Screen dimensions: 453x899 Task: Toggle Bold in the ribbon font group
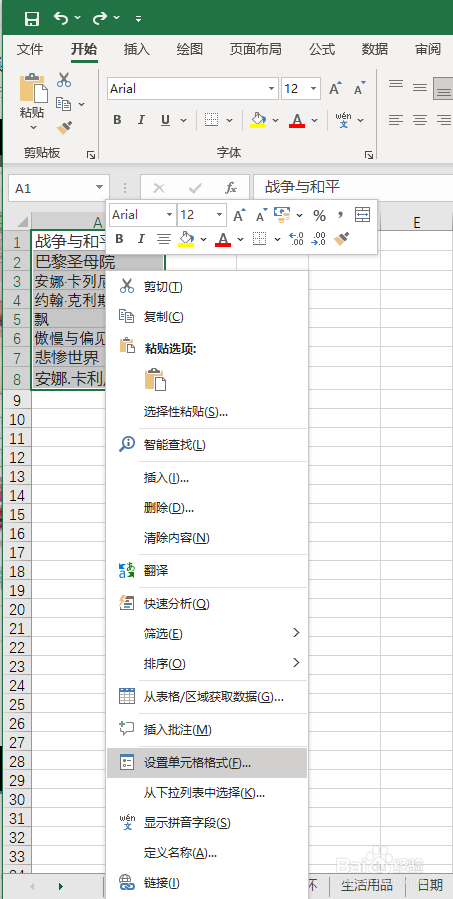point(118,120)
